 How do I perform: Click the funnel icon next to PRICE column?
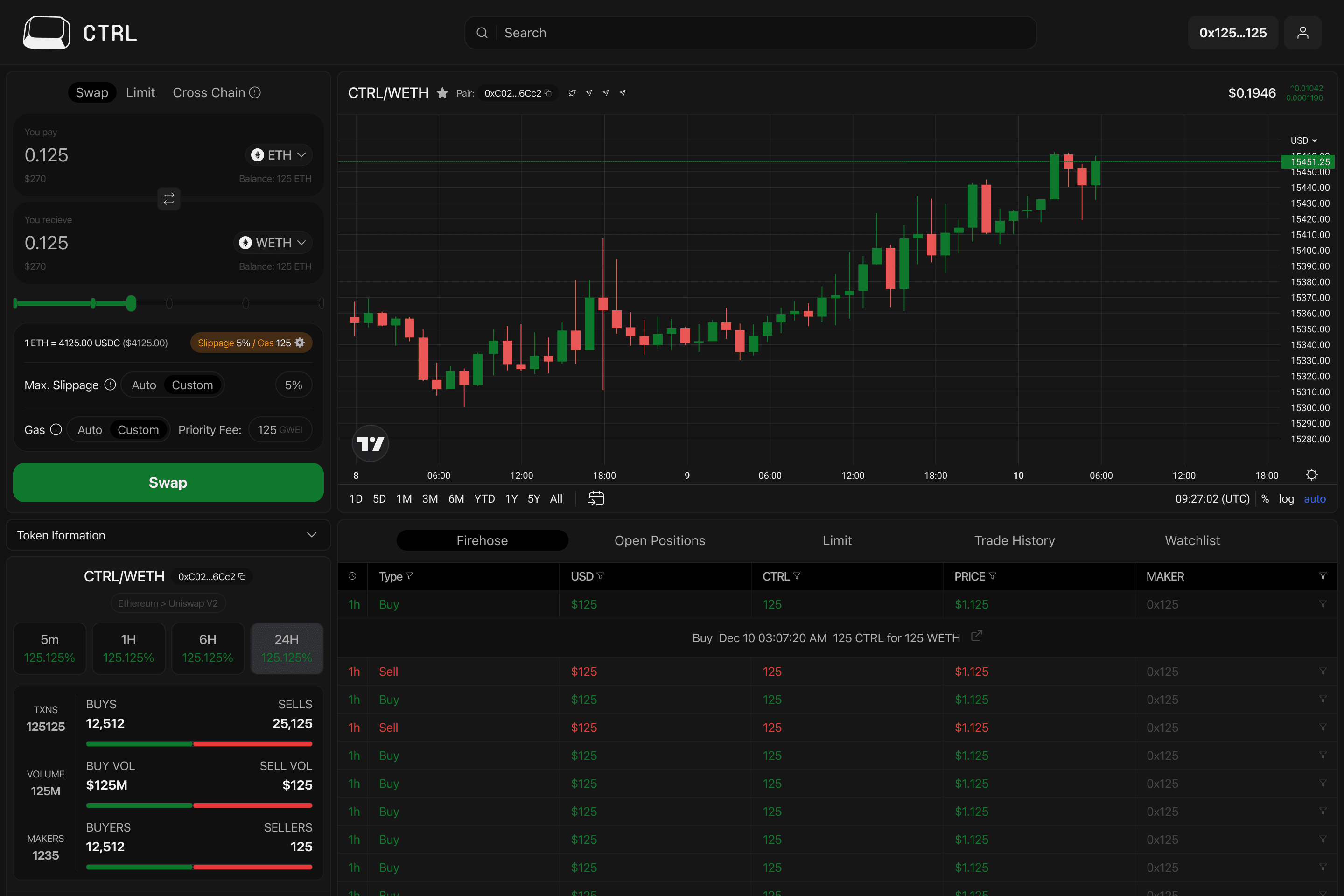(x=992, y=576)
